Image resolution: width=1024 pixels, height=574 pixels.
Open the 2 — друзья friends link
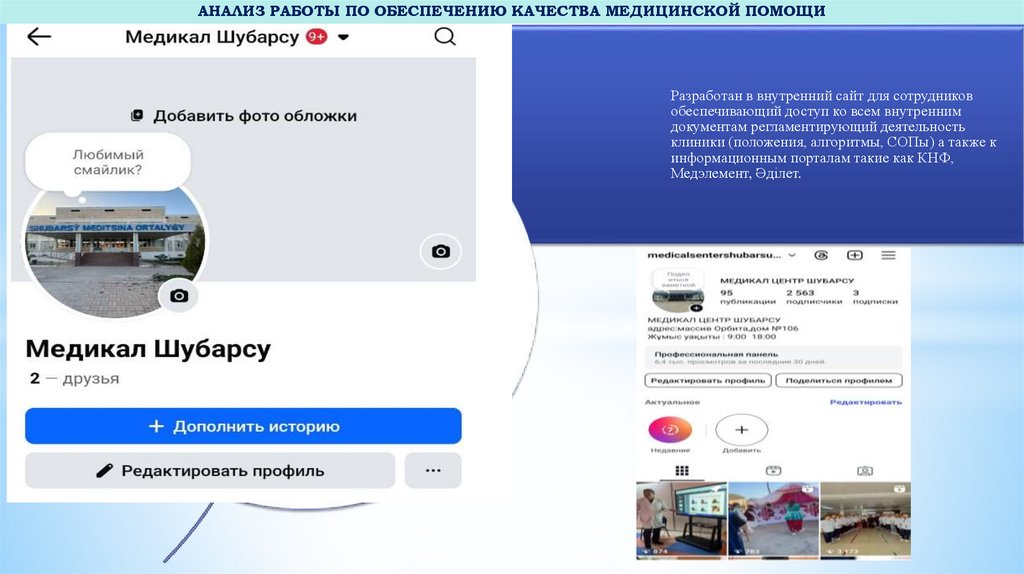(x=74, y=378)
